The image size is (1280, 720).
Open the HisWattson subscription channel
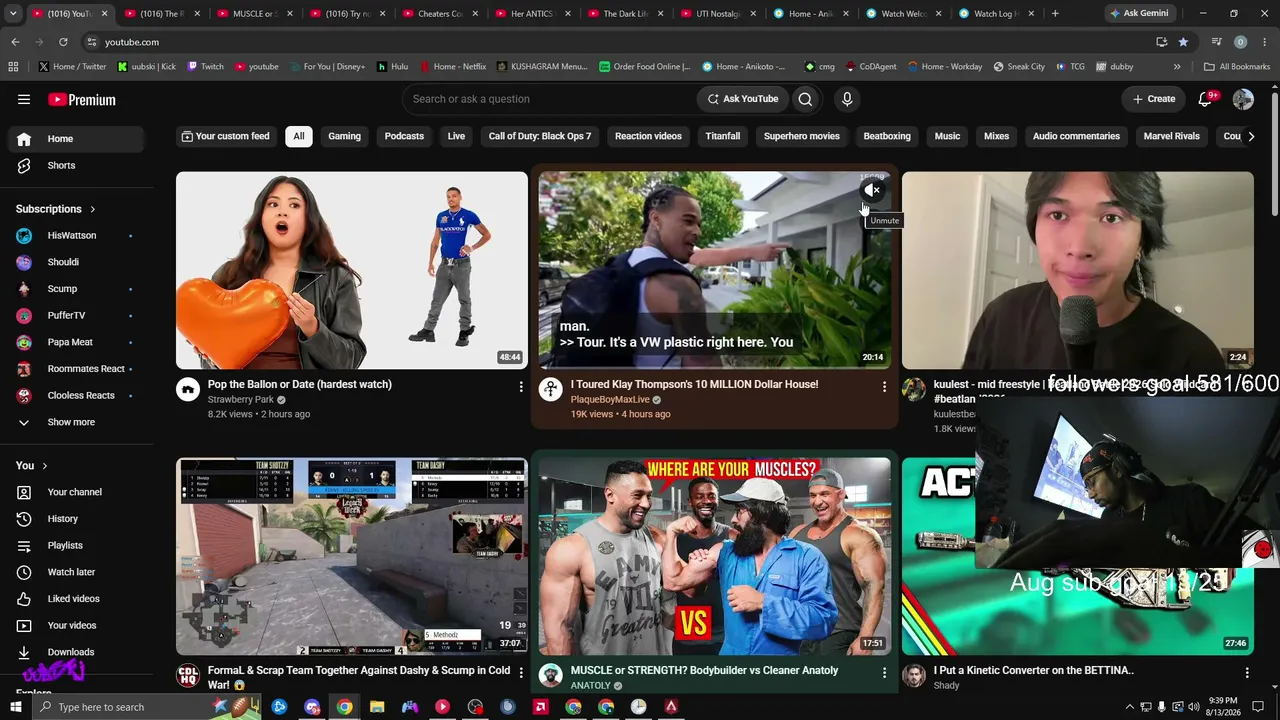click(76, 236)
